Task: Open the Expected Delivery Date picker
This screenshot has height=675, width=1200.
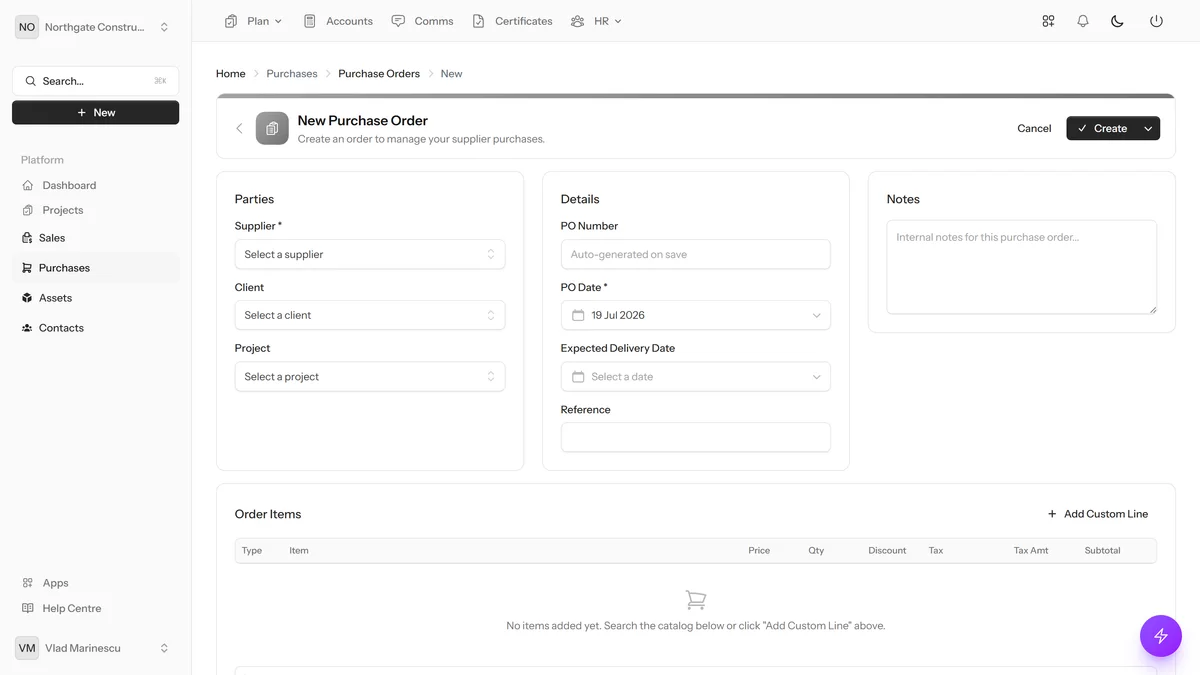Action: pos(696,377)
